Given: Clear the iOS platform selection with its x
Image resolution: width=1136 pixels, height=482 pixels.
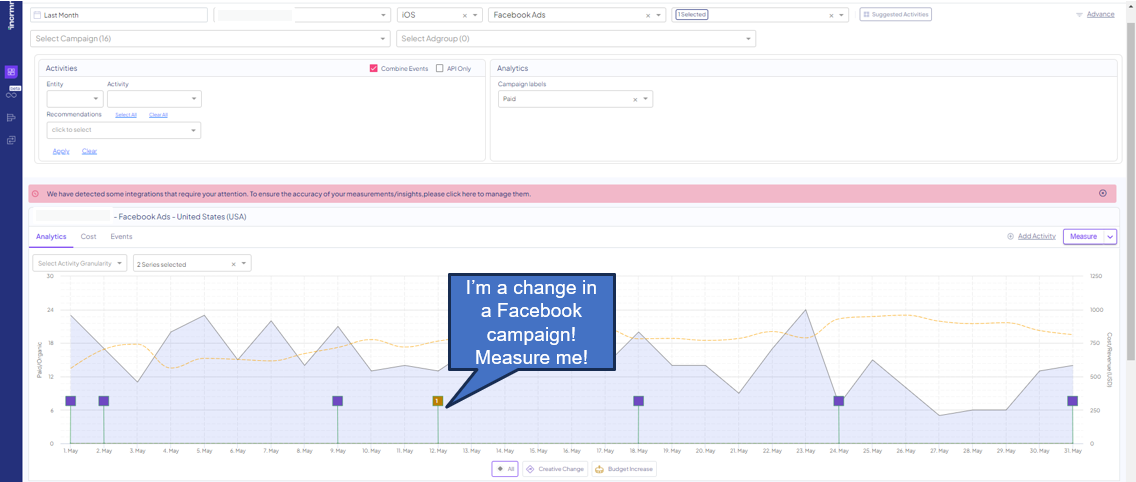Looking at the screenshot, I should coord(465,15).
